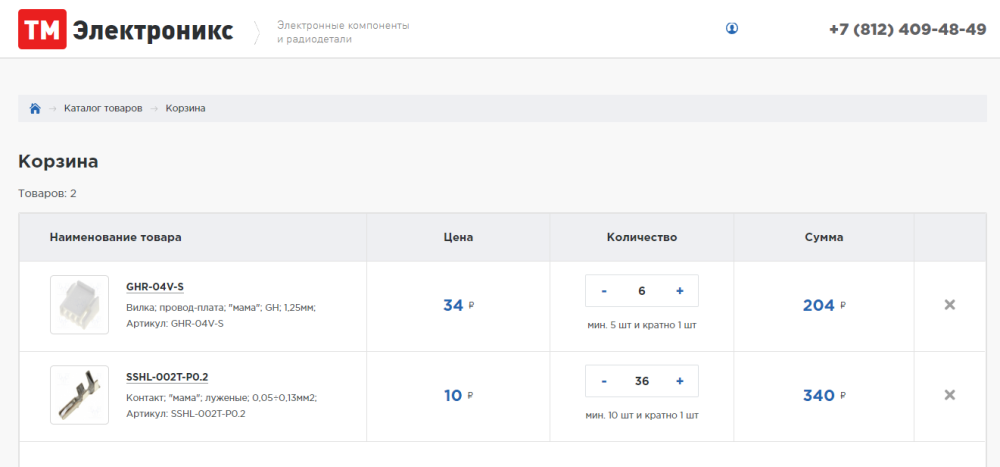
Task: Edit the quantity field showing 36
Action: [642, 381]
